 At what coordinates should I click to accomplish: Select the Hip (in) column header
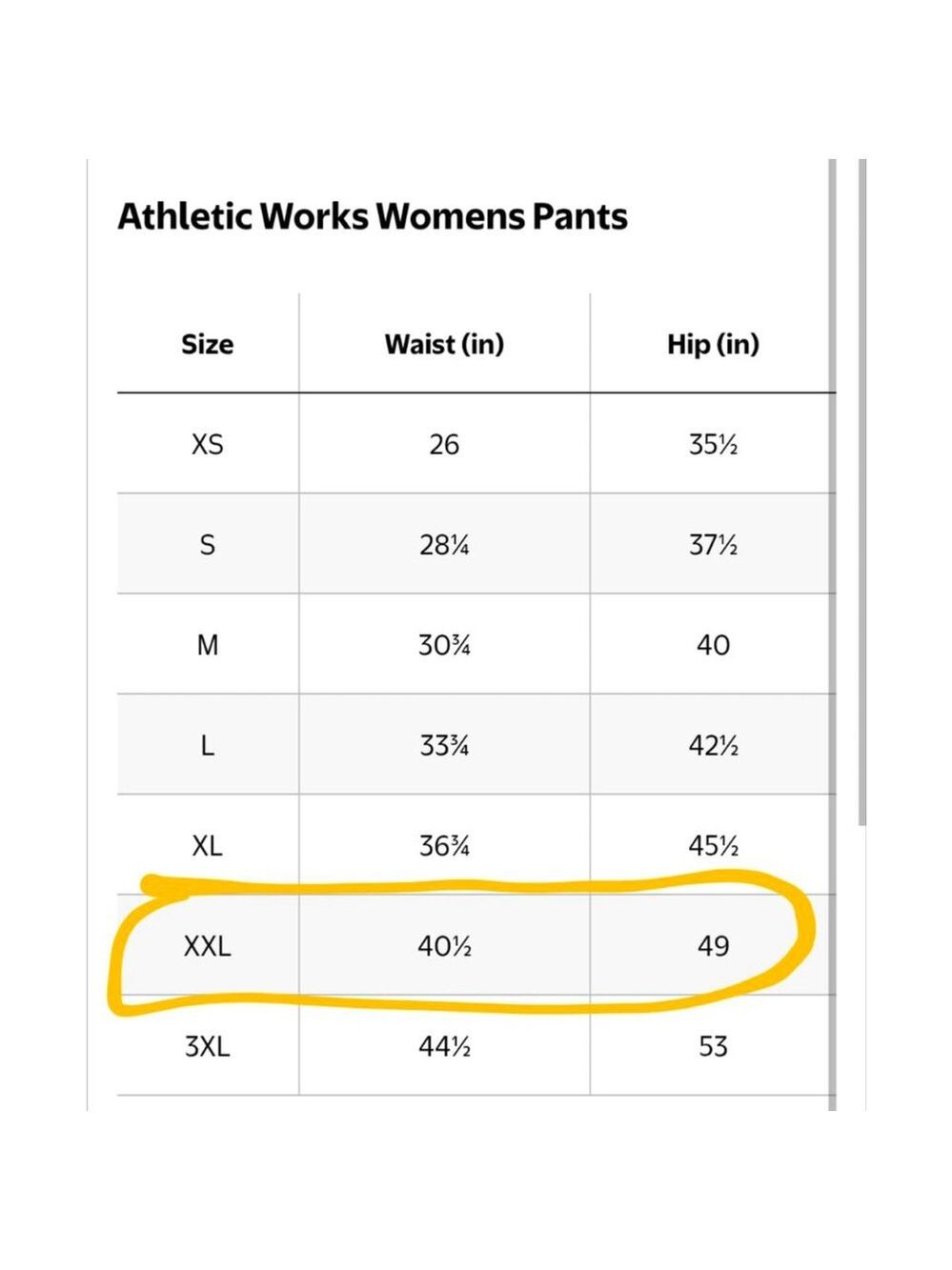coord(713,344)
